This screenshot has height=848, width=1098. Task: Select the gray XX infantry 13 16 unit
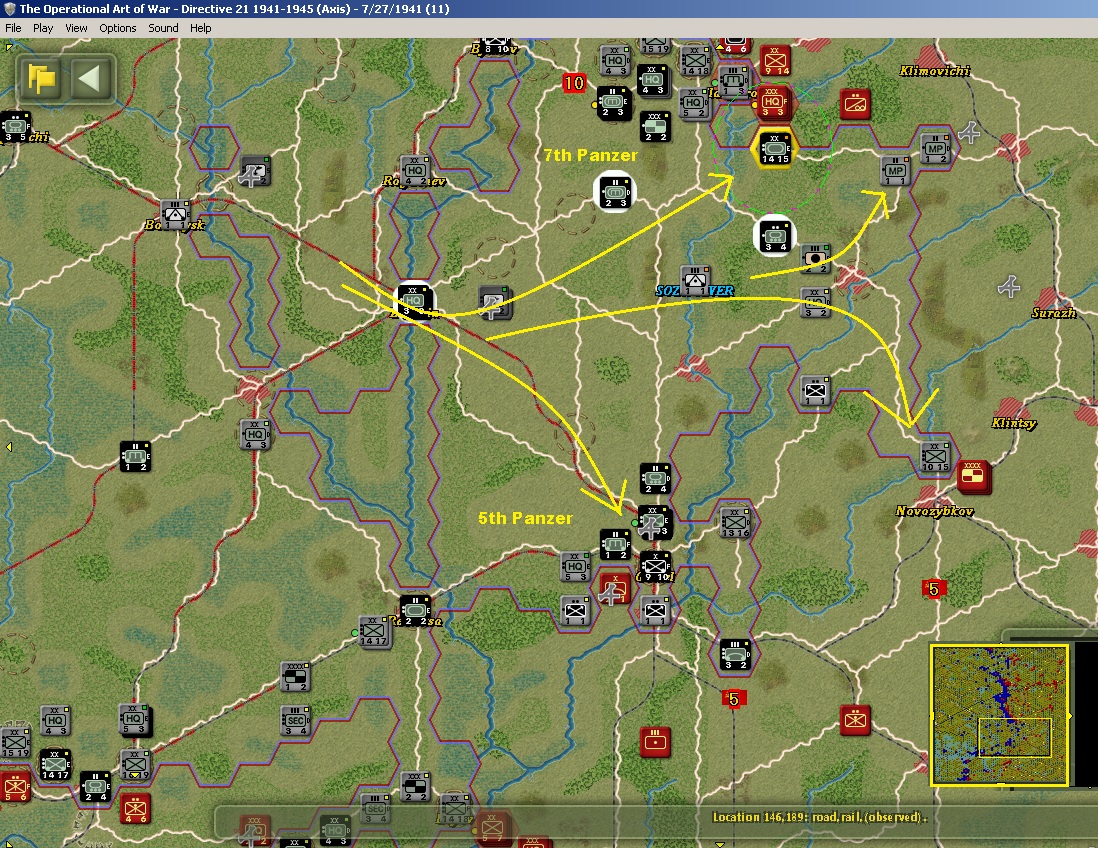click(735, 522)
